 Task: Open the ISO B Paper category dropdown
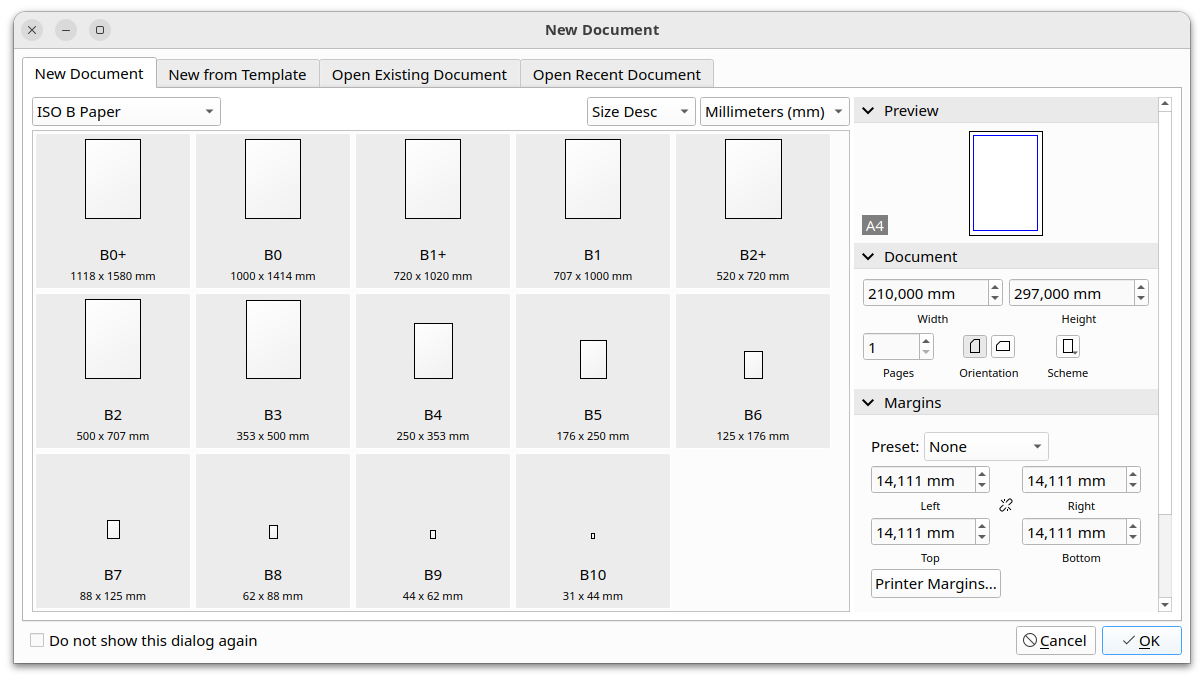(x=126, y=112)
